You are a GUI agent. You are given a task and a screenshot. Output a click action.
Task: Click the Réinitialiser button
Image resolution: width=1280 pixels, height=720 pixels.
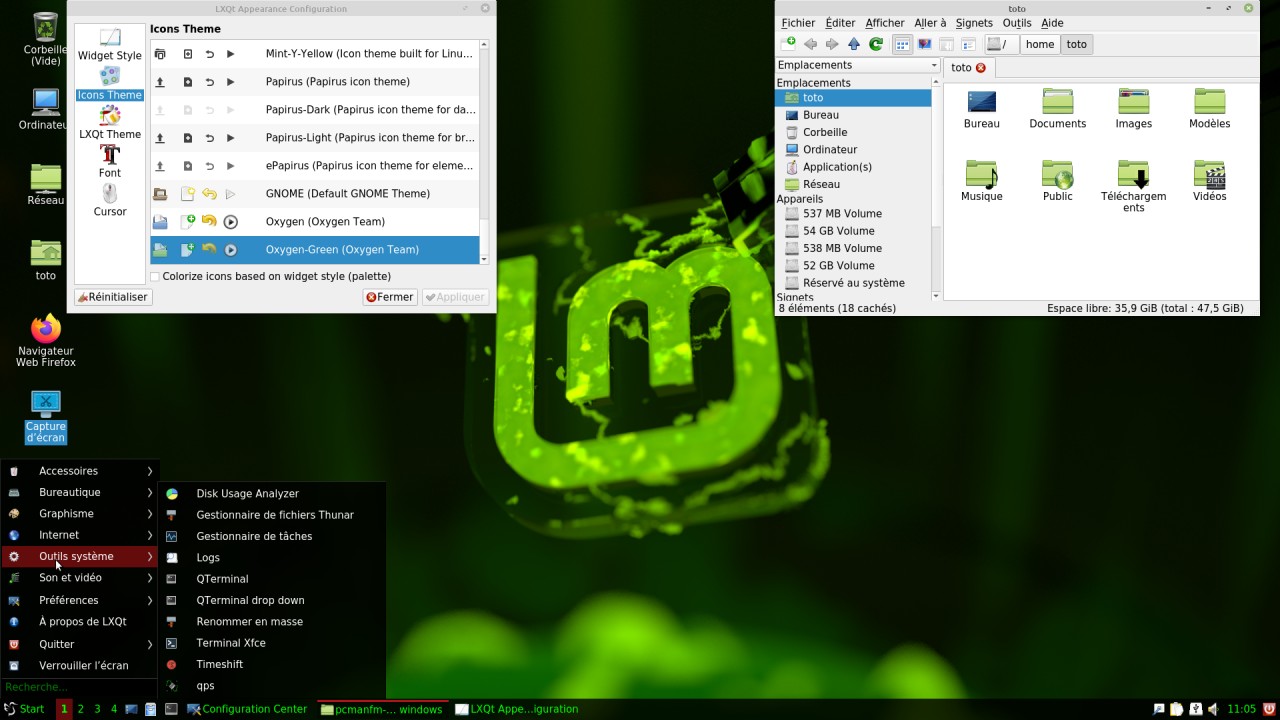[113, 297]
